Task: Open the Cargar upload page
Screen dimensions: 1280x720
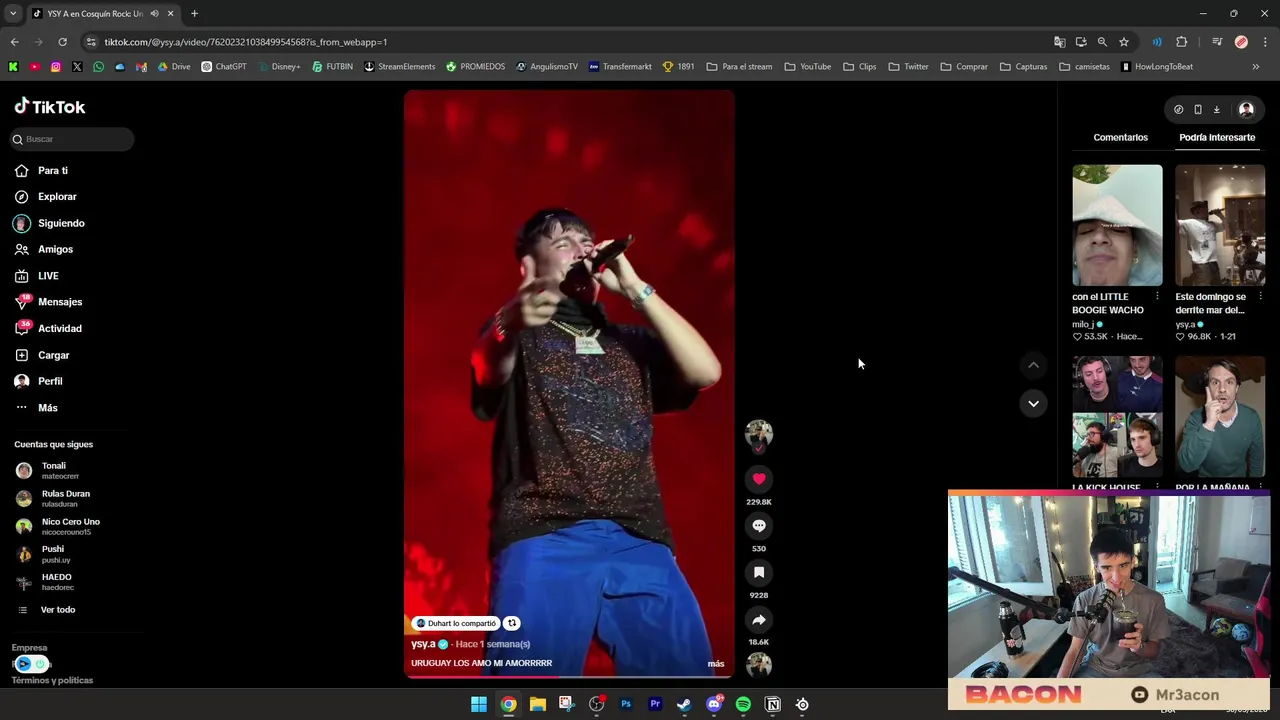Action: pyautogui.click(x=42, y=355)
